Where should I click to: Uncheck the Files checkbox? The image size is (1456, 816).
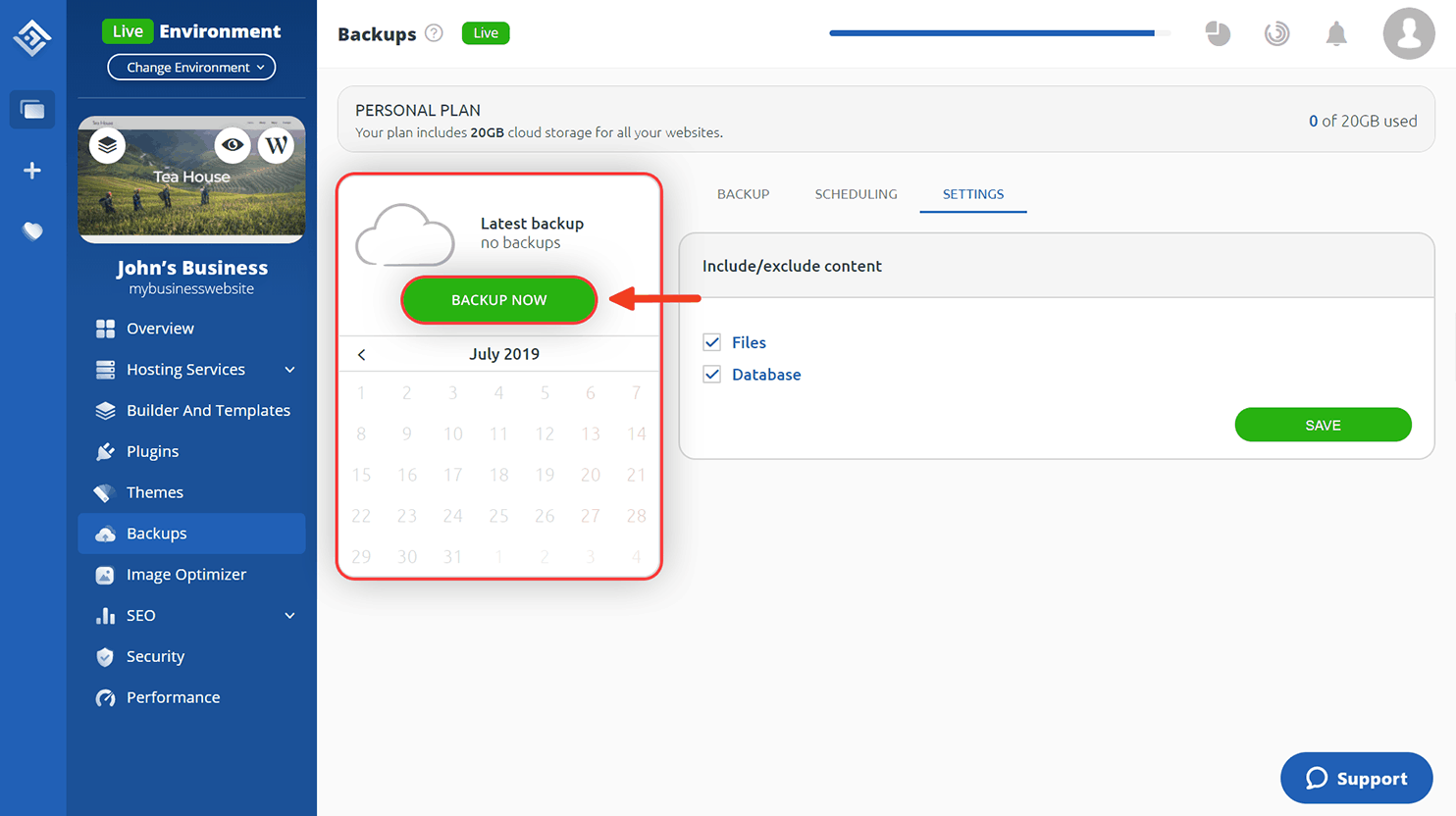712,342
